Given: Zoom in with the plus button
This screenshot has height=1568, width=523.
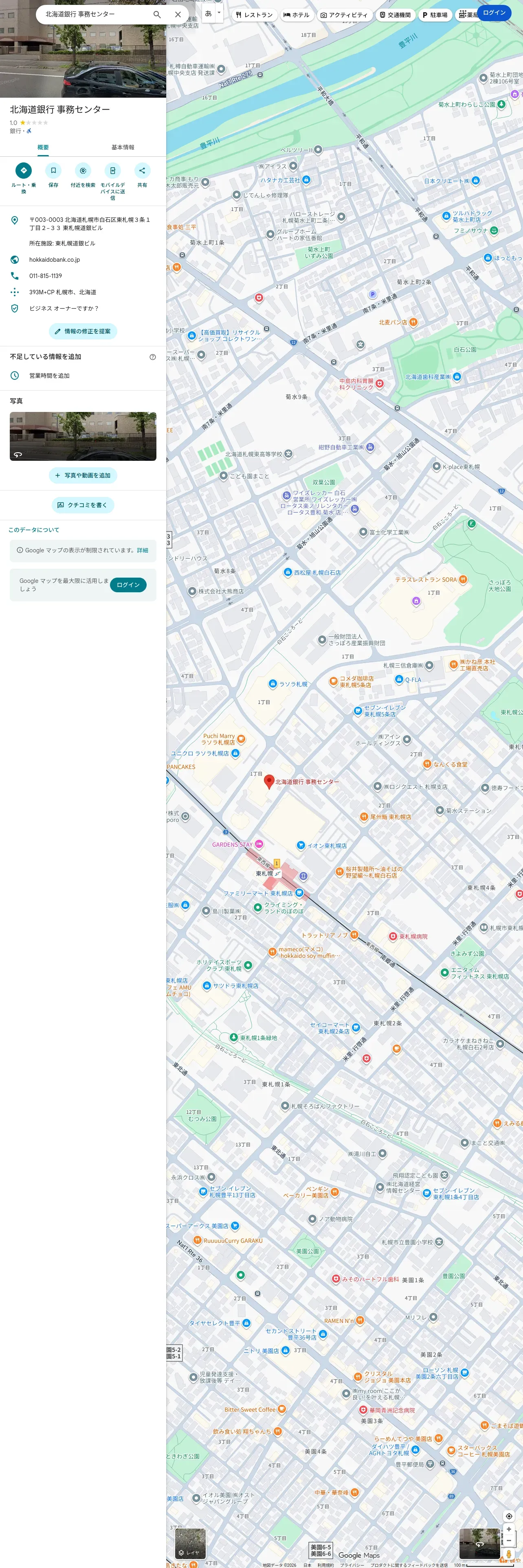Looking at the screenshot, I should [509, 1529].
